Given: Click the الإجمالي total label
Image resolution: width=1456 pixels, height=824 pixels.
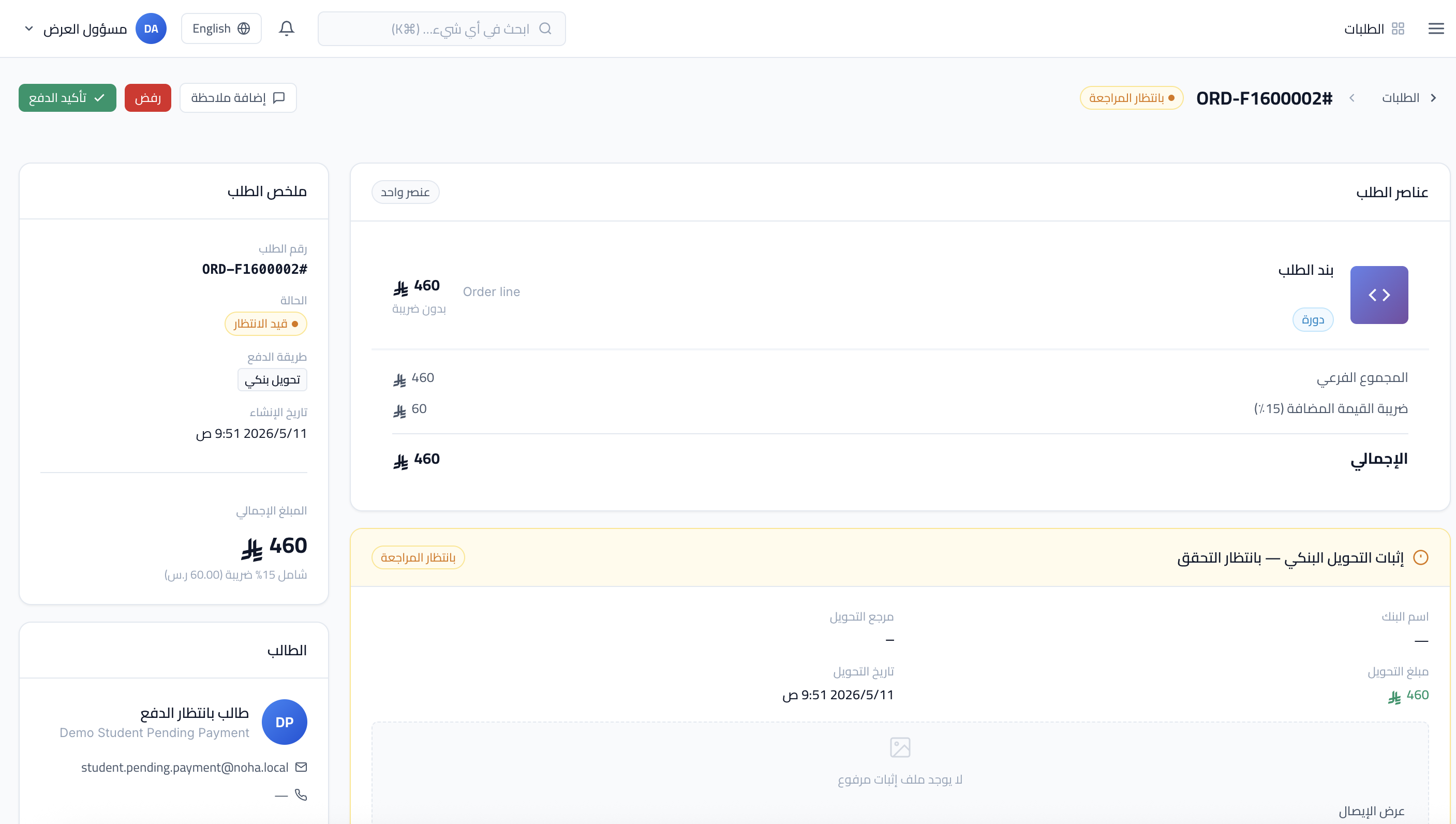Looking at the screenshot, I should click(1378, 459).
